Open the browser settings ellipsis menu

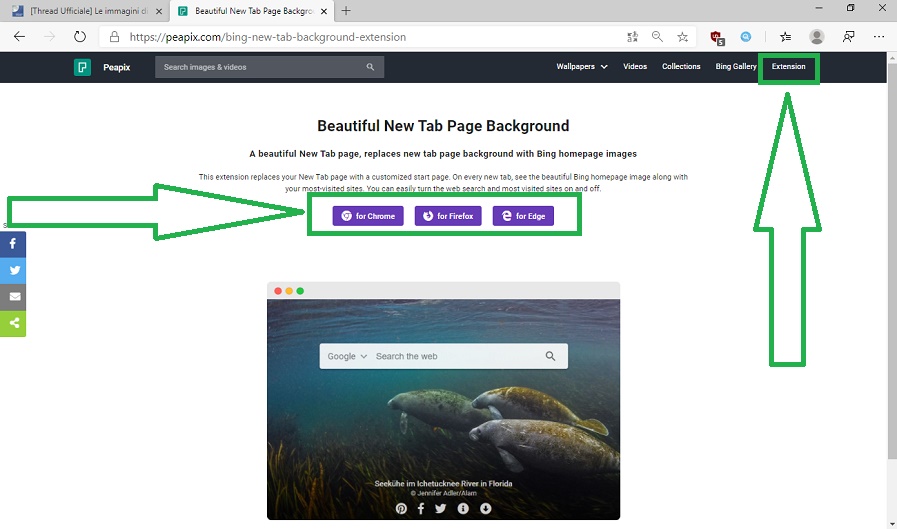click(x=879, y=37)
